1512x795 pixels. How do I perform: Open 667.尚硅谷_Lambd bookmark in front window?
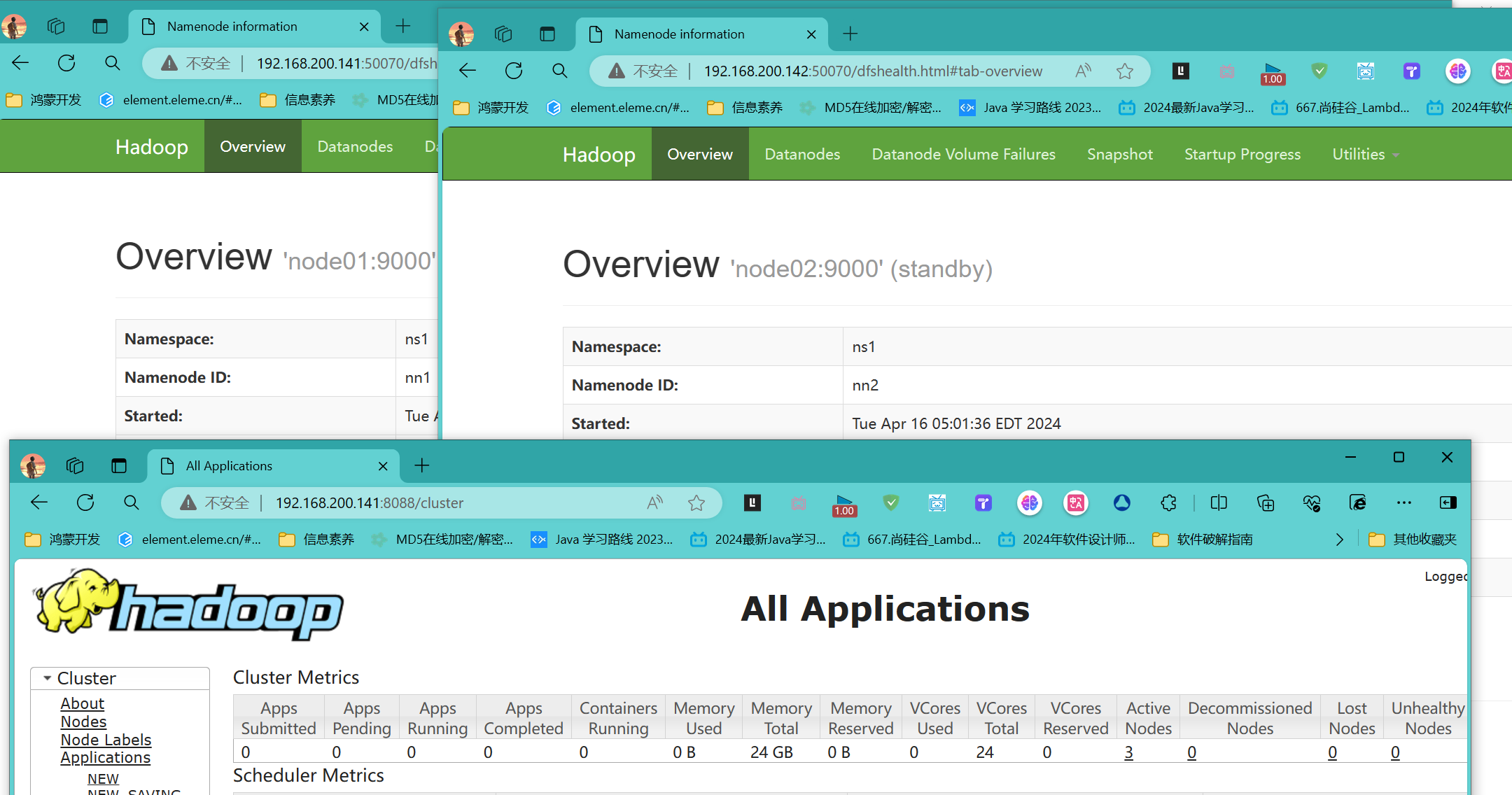[912, 540]
